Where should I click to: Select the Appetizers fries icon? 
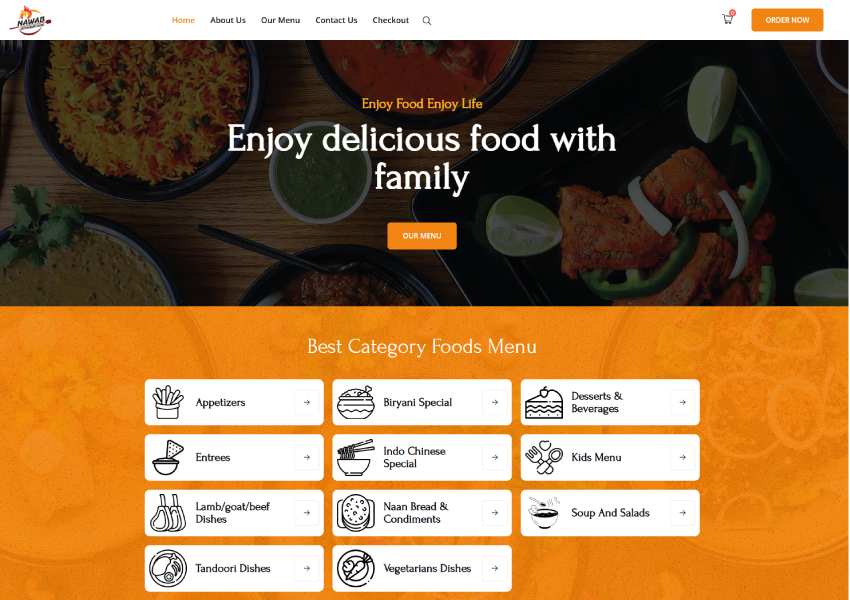point(168,402)
